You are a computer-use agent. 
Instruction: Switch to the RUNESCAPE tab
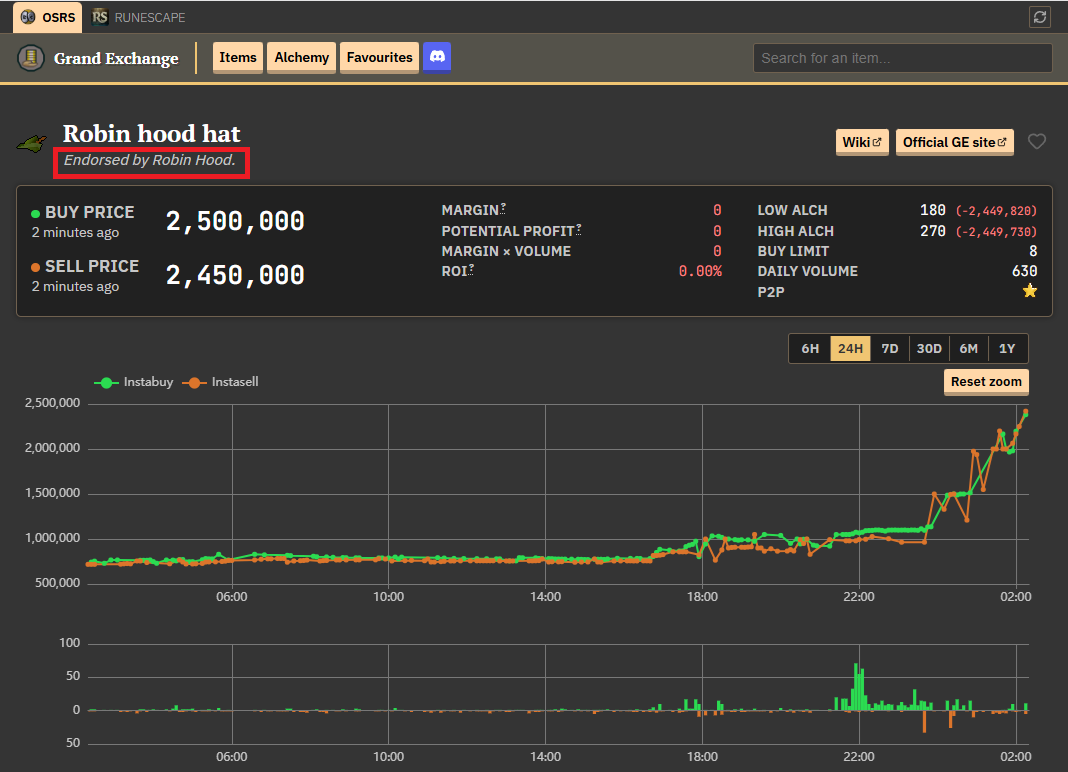pos(139,17)
